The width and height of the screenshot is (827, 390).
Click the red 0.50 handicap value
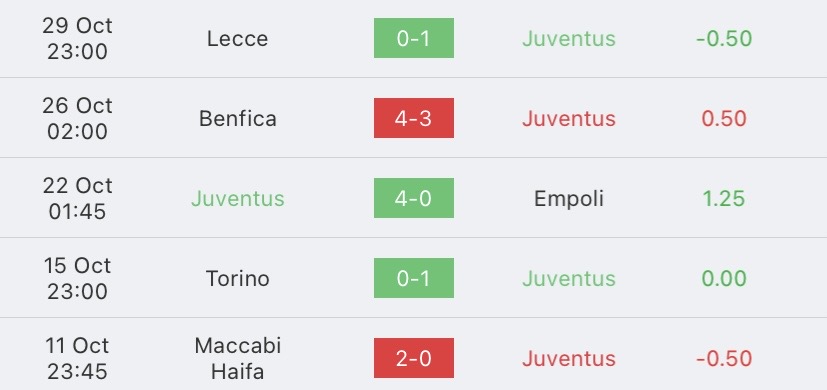point(724,118)
